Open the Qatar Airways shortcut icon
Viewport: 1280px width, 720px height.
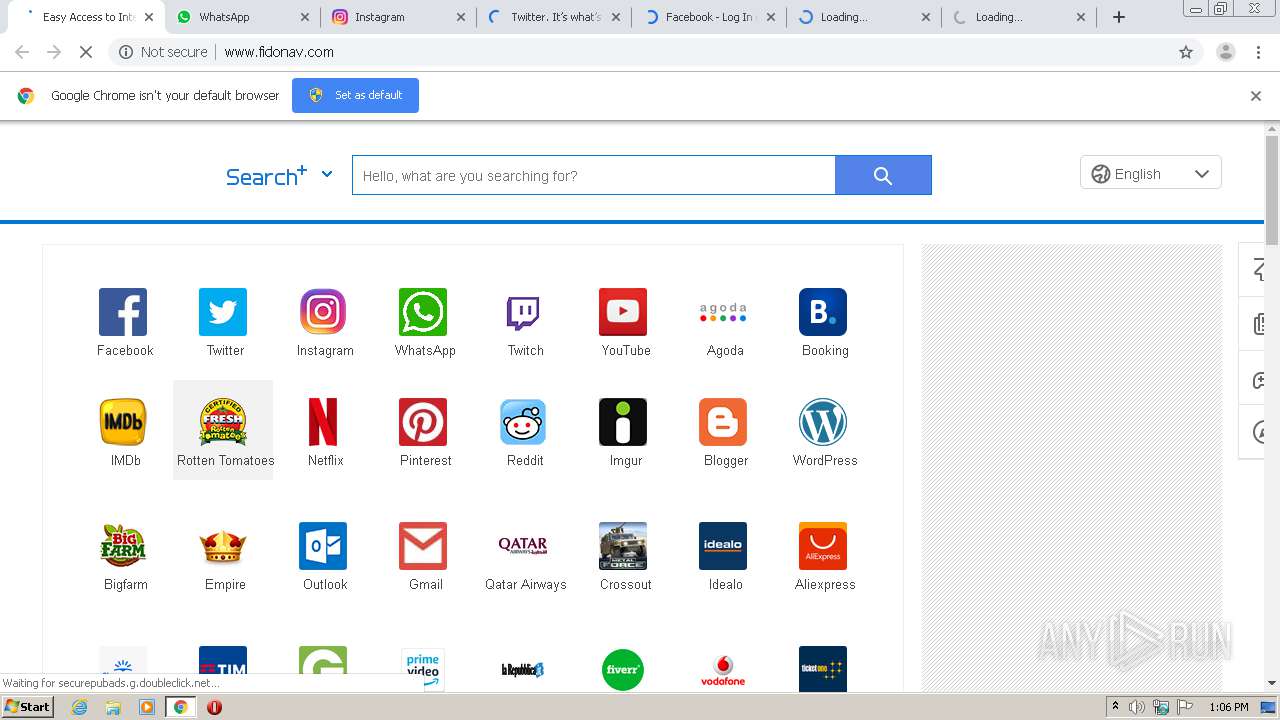[x=523, y=546]
